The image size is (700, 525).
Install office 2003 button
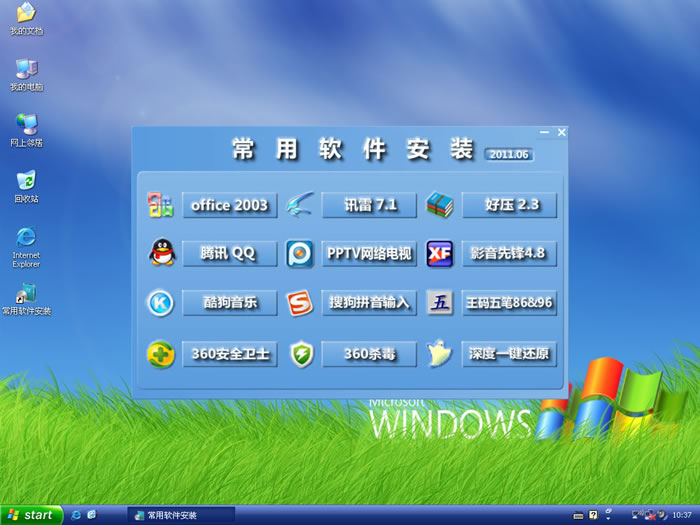pos(230,205)
